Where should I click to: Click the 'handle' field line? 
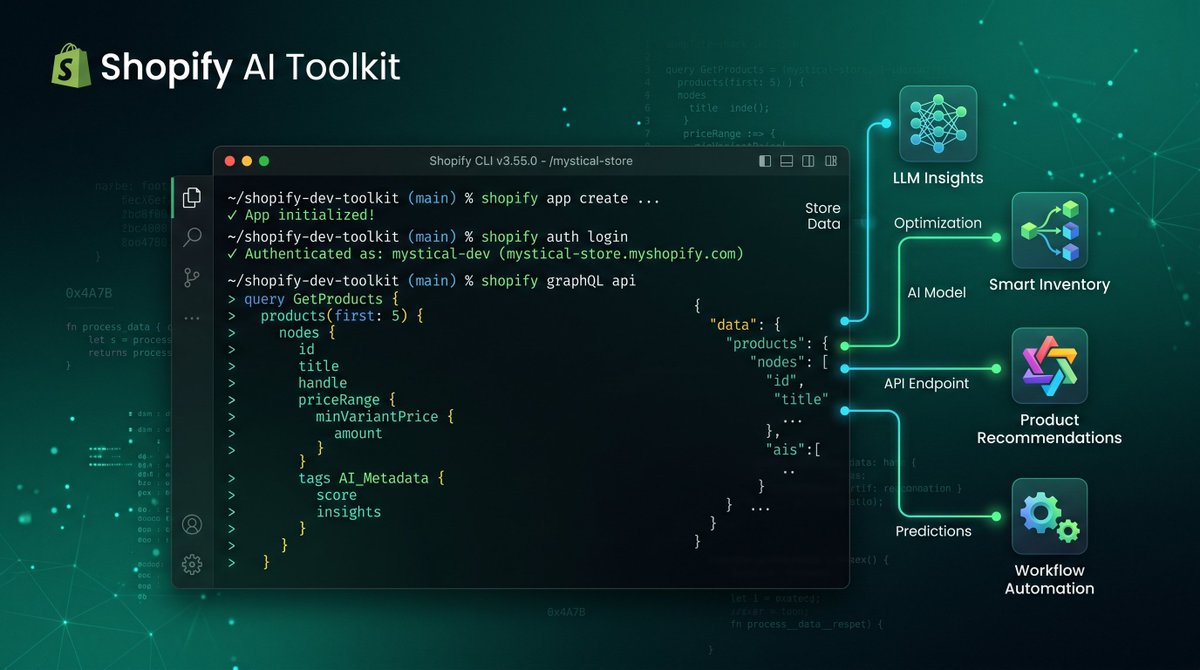pyautogui.click(x=322, y=383)
